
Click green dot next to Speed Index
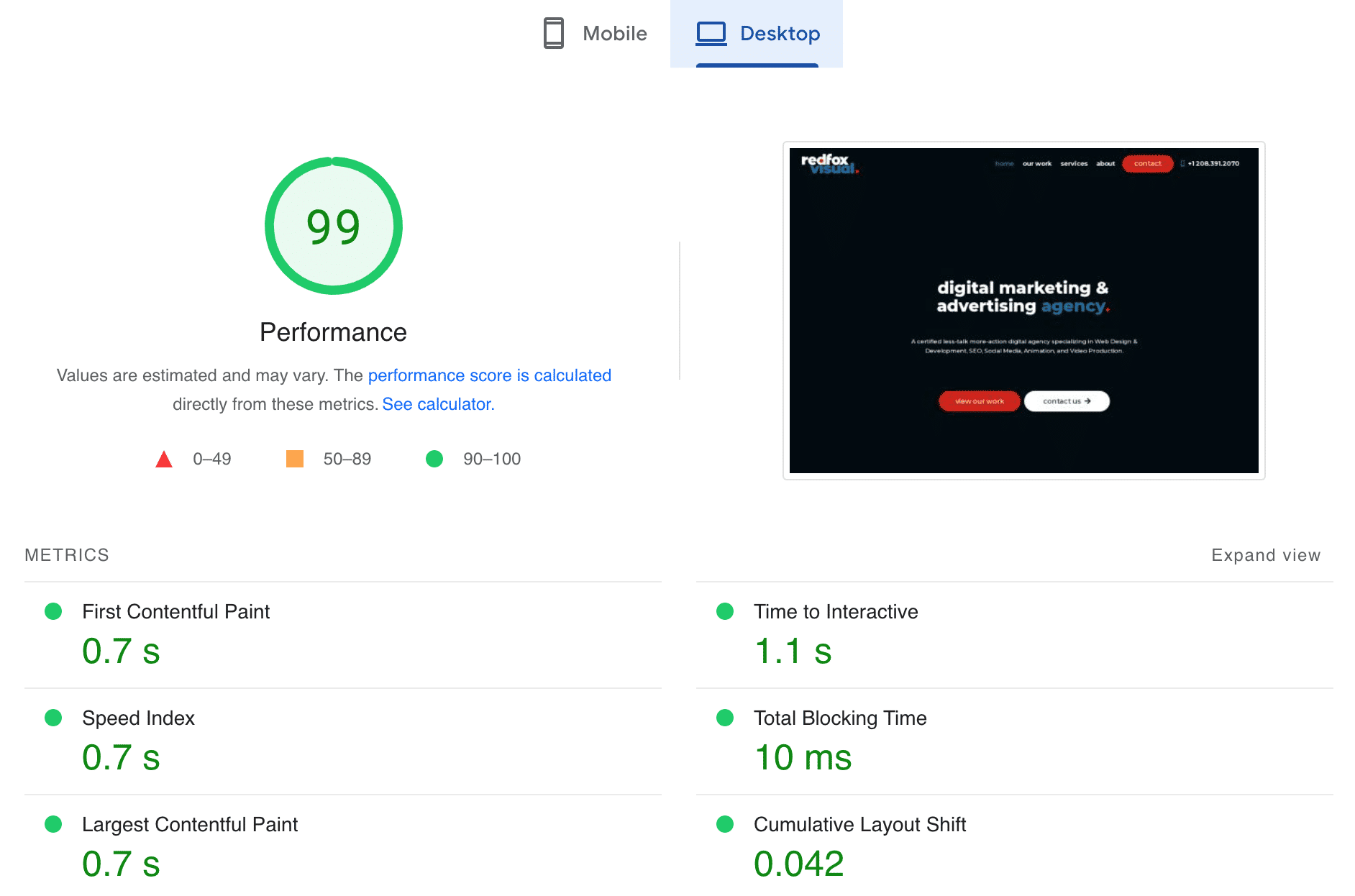[x=53, y=718]
